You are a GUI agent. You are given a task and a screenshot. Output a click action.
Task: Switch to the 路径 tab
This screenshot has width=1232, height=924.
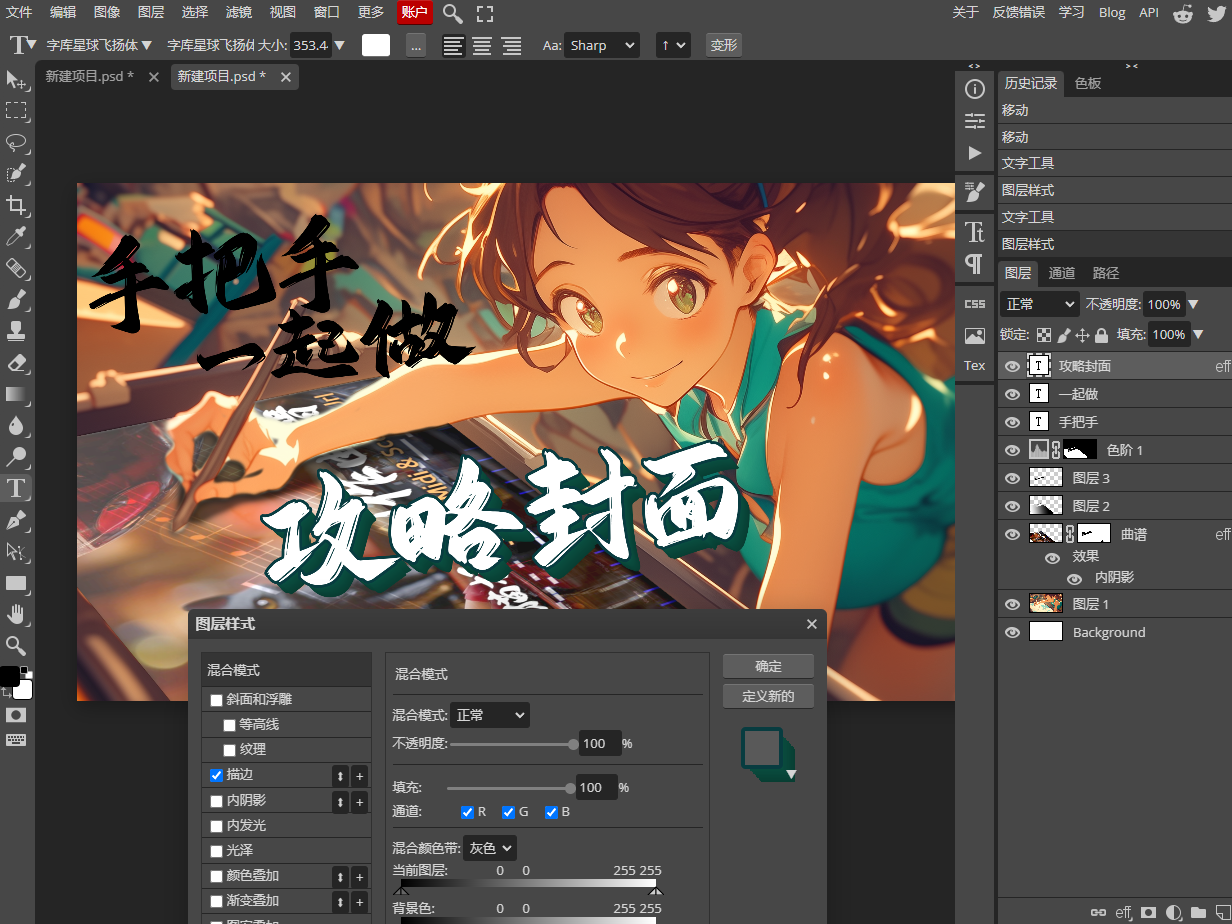(x=1106, y=273)
